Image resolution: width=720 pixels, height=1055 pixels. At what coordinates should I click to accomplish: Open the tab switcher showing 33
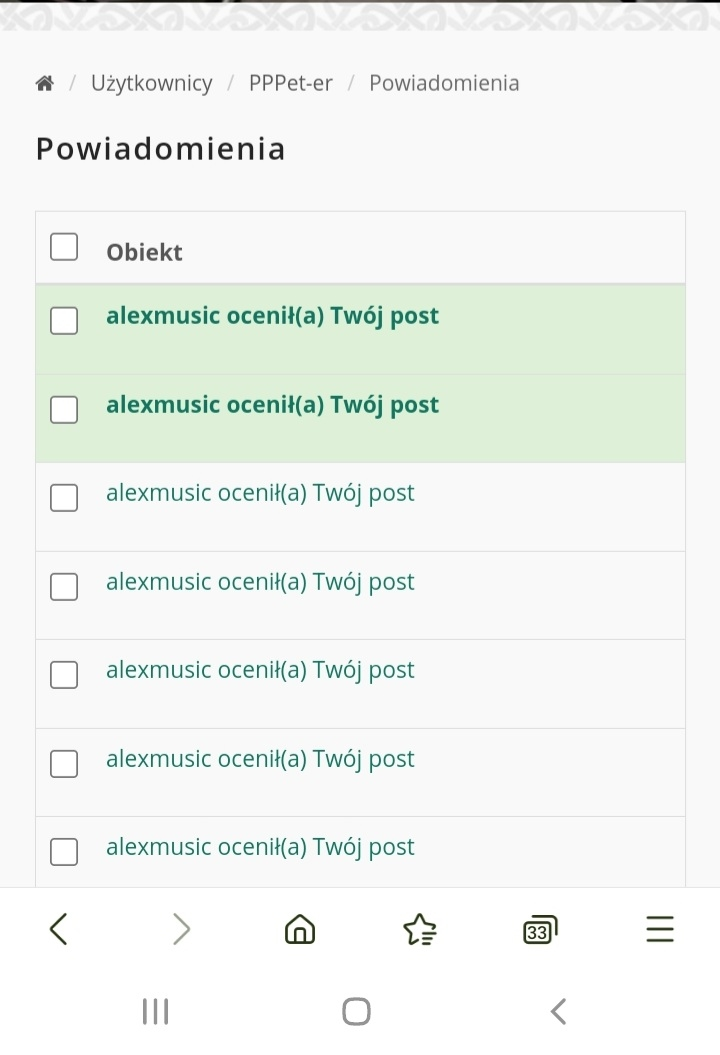539,930
